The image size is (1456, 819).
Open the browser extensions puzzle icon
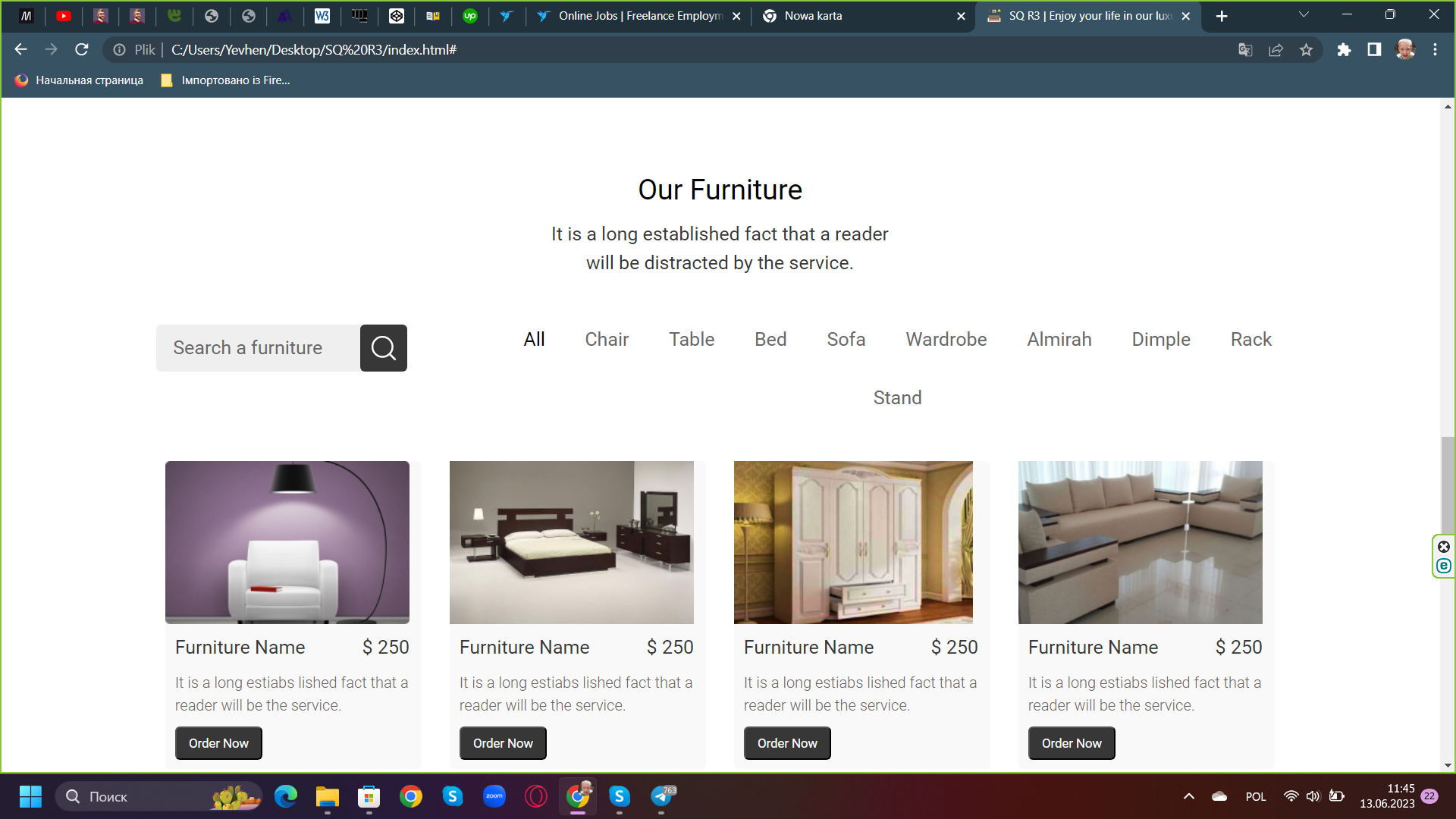[1344, 49]
